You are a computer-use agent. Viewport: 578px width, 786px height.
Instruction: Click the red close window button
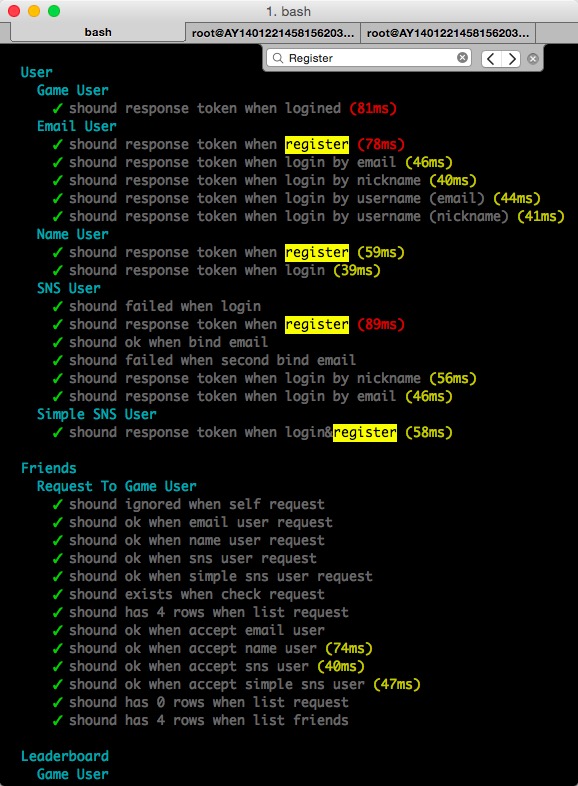(14, 11)
